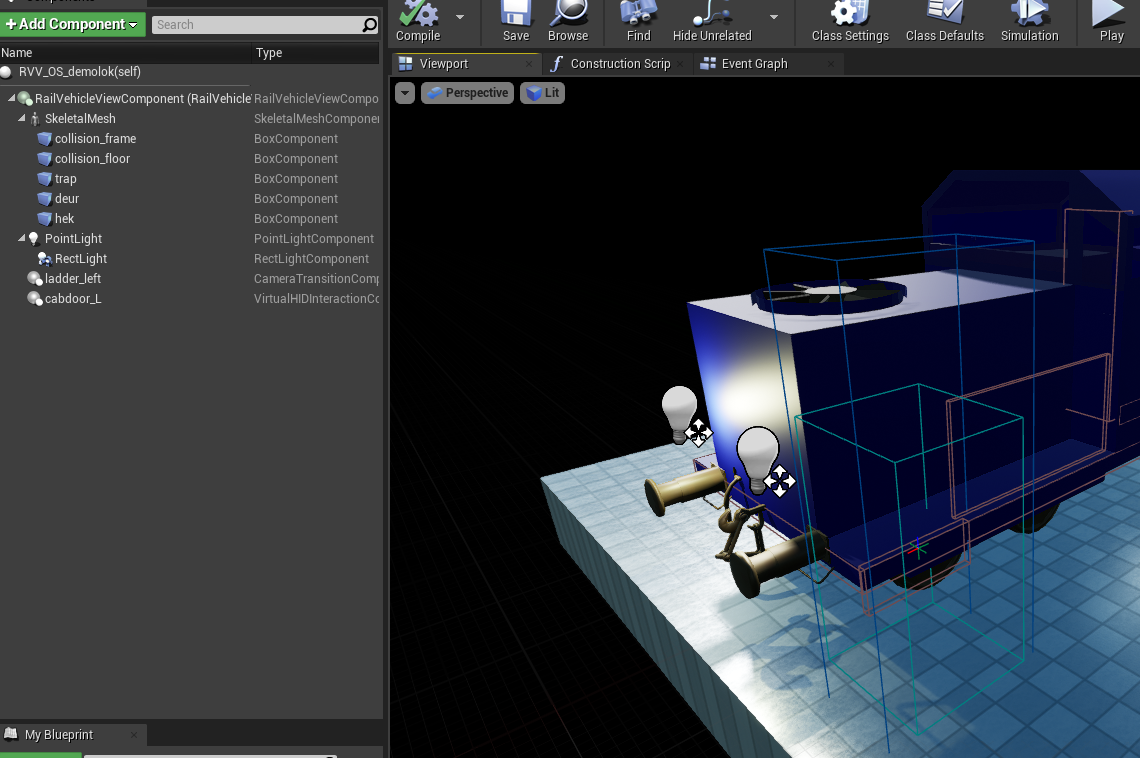Open the Lit view mode button
The width and height of the screenshot is (1140, 758).
pos(543,93)
